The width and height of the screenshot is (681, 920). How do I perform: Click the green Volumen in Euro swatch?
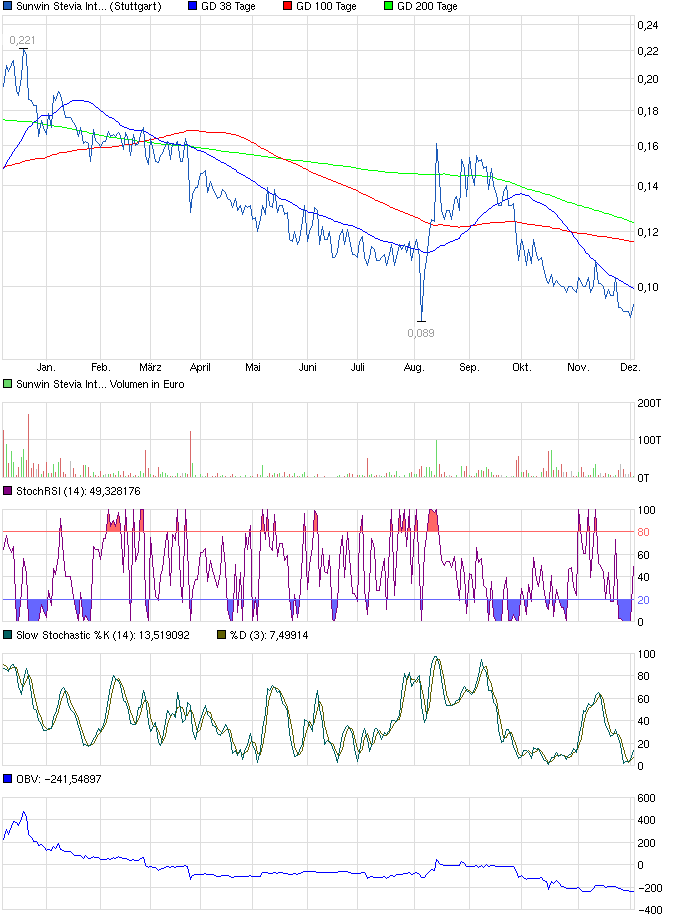(8, 384)
